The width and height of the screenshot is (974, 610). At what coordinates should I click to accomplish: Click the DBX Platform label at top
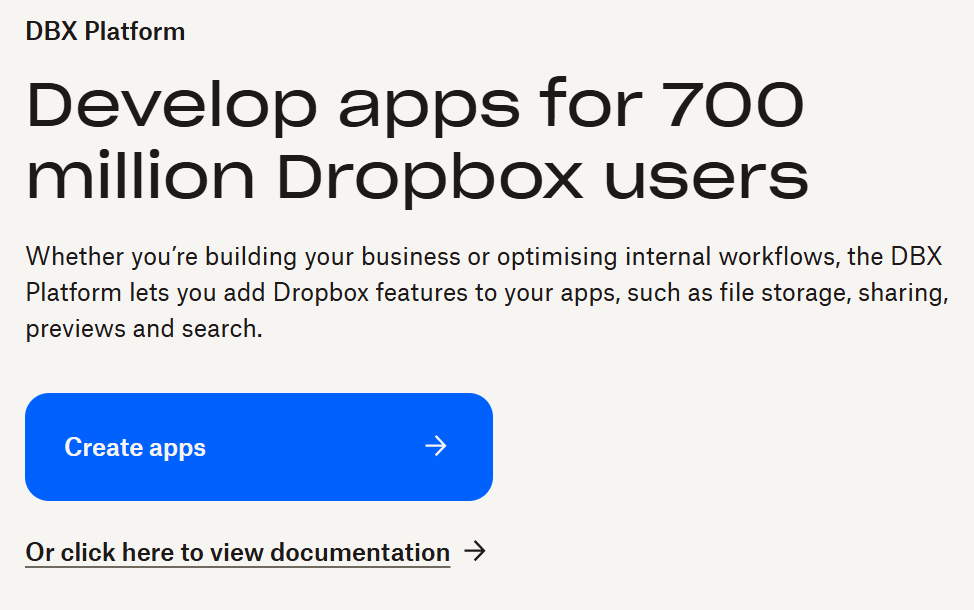105,31
